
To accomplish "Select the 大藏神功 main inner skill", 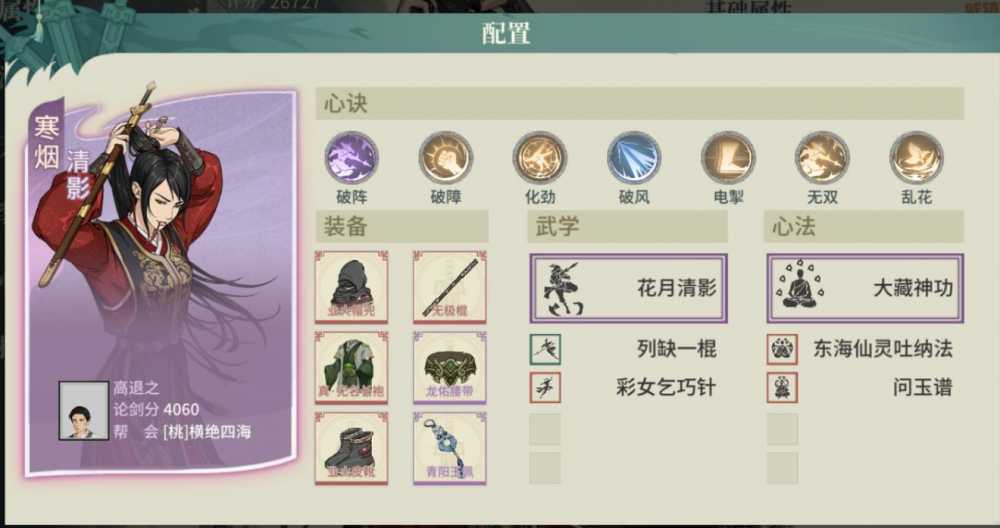I will tap(865, 288).
